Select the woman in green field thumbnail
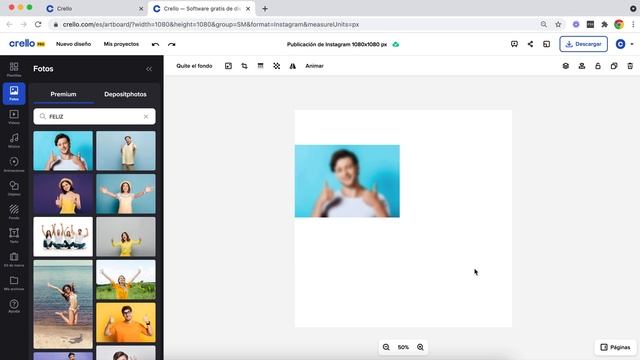The image size is (640, 360). tap(126, 280)
